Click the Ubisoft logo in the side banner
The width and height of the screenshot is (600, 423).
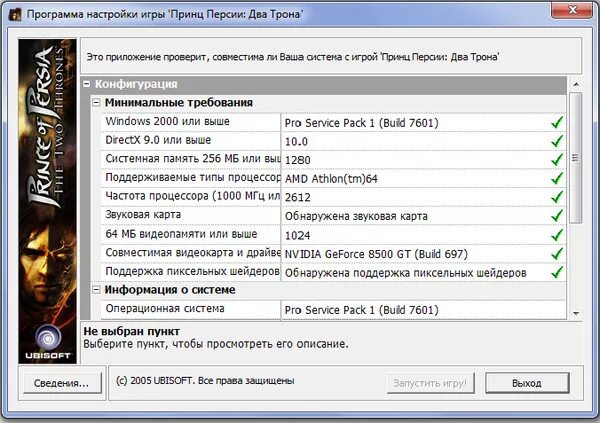(48, 341)
